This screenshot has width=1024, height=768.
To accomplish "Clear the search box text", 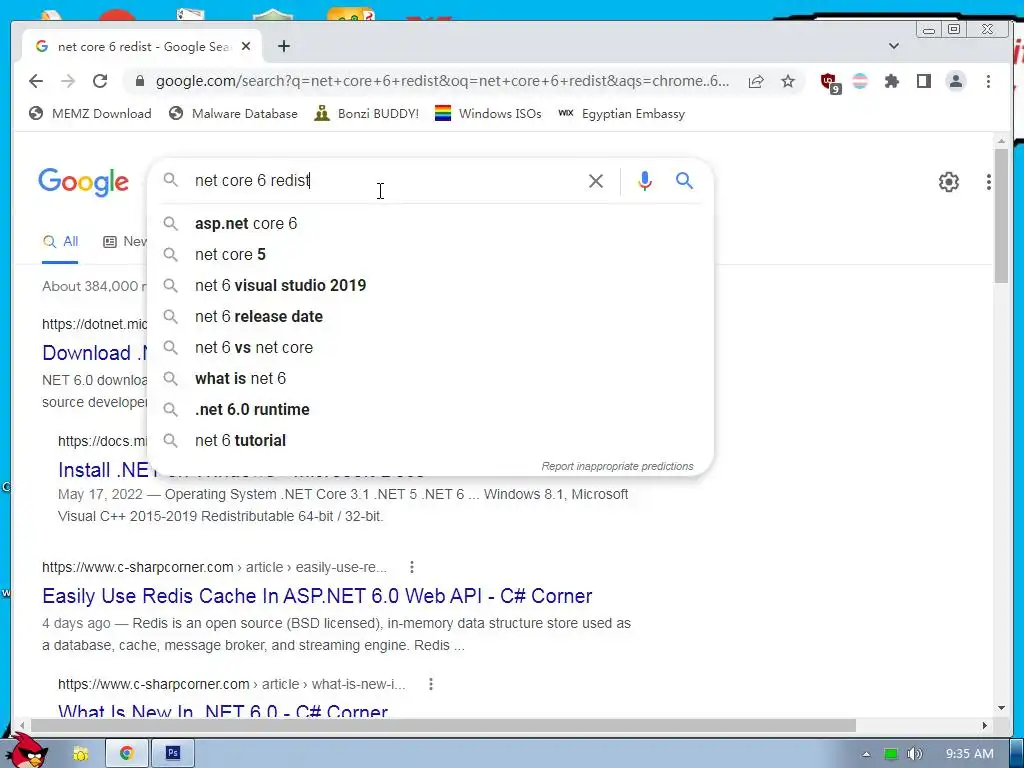I will 596,181.
